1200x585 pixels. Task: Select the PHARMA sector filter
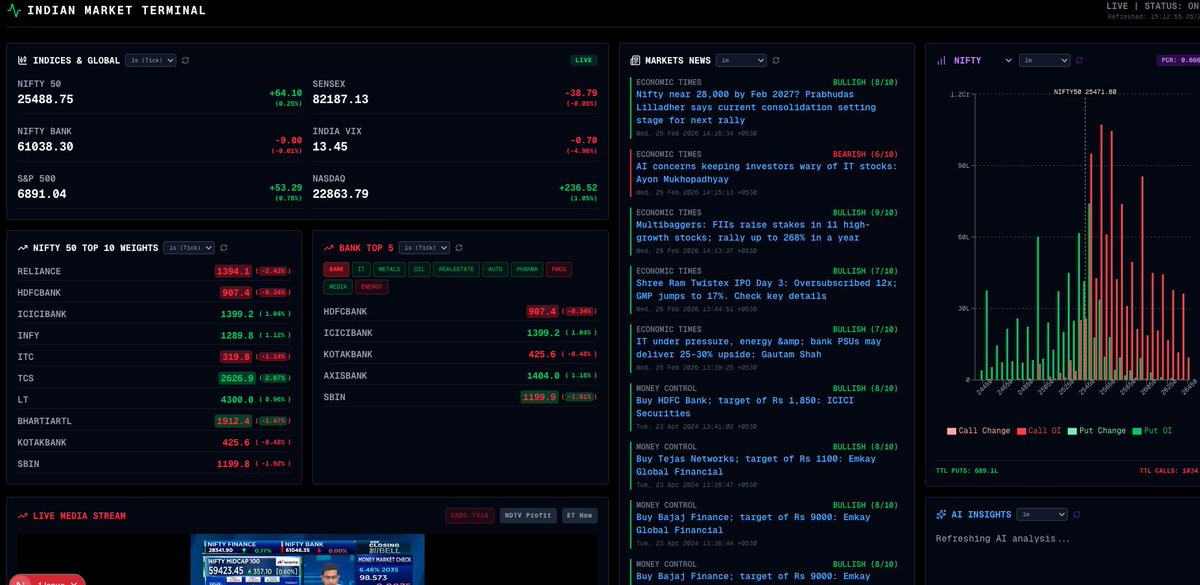[x=526, y=269]
